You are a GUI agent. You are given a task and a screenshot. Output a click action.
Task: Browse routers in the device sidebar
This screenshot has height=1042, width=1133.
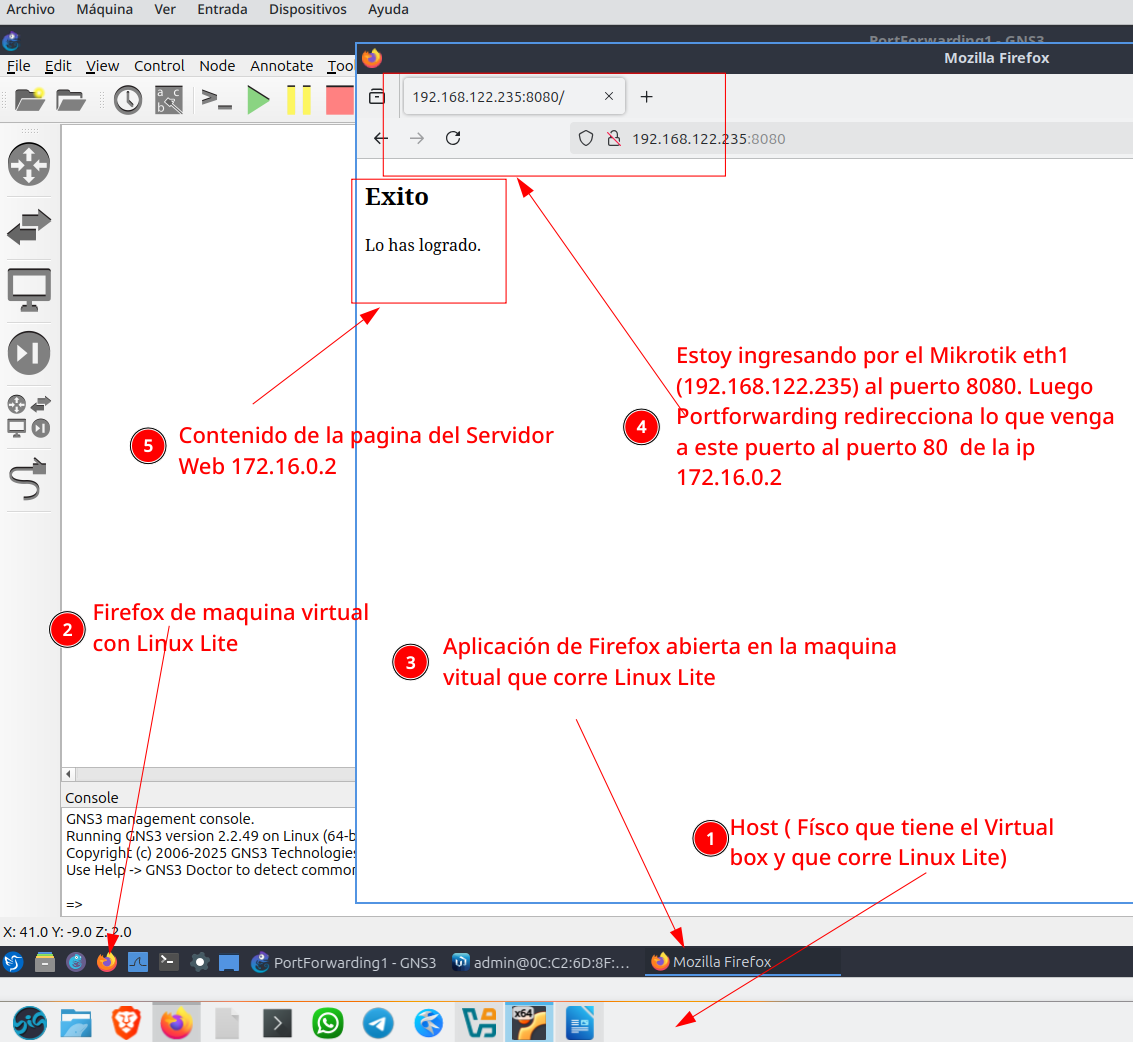(x=29, y=164)
